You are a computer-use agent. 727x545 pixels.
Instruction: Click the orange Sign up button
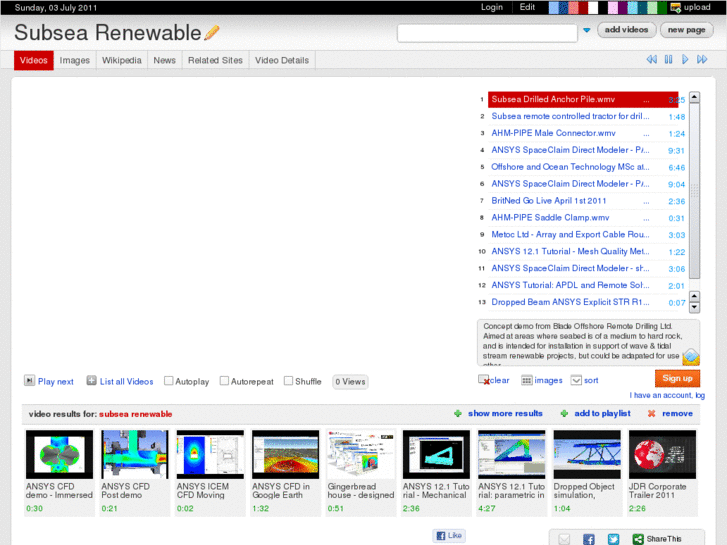point(677,378)
